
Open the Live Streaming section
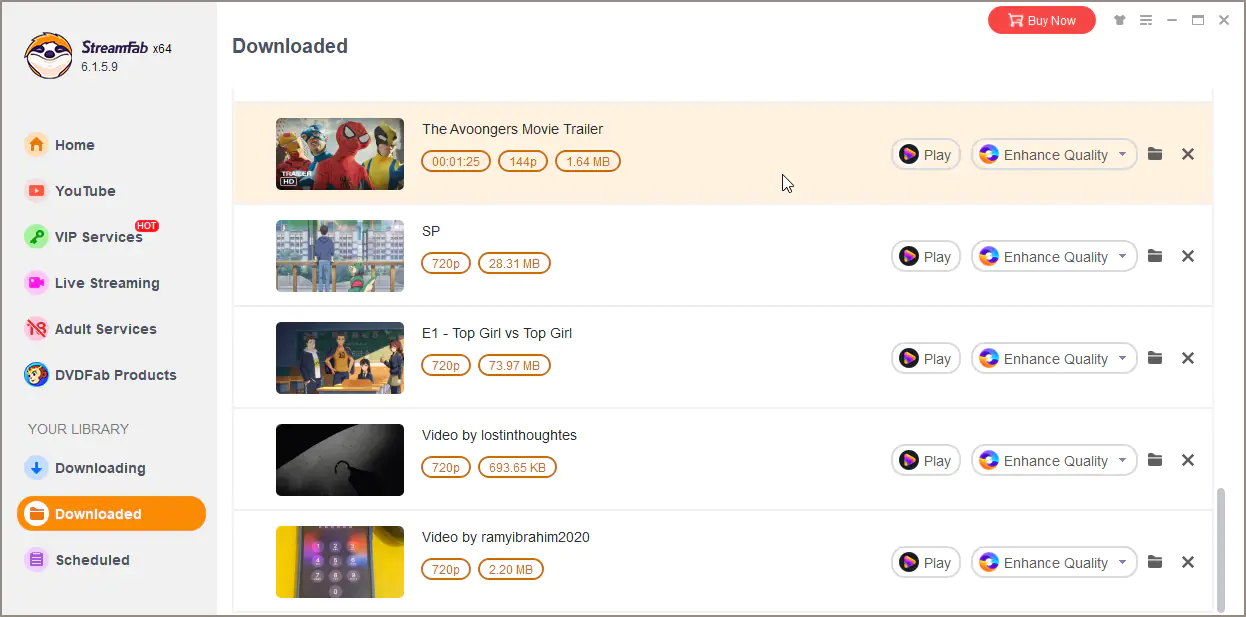click(106, 283)
